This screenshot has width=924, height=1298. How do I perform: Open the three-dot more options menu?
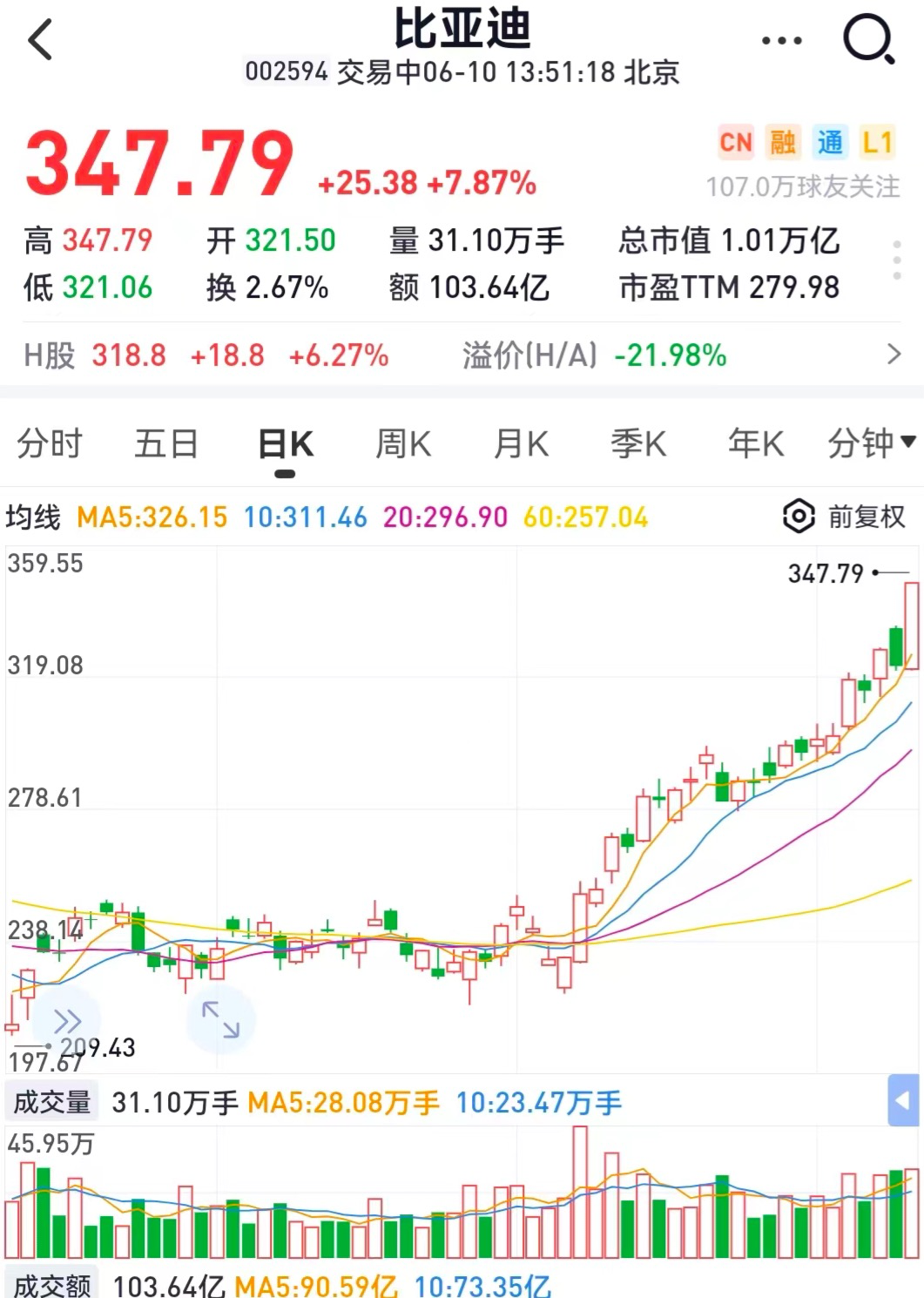coord(781,40)
